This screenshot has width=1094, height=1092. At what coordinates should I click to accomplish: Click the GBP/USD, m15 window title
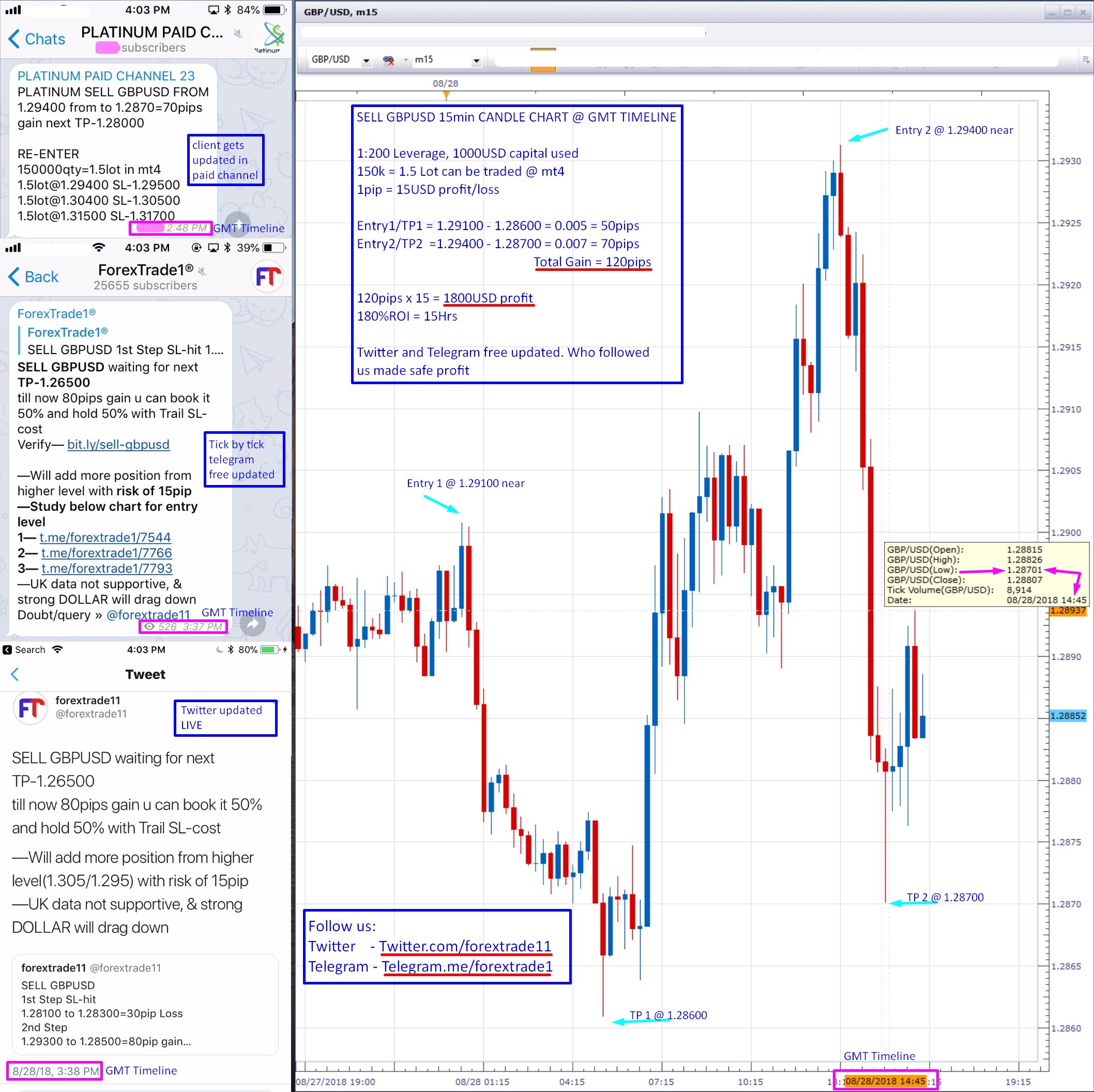pos(340,12)
